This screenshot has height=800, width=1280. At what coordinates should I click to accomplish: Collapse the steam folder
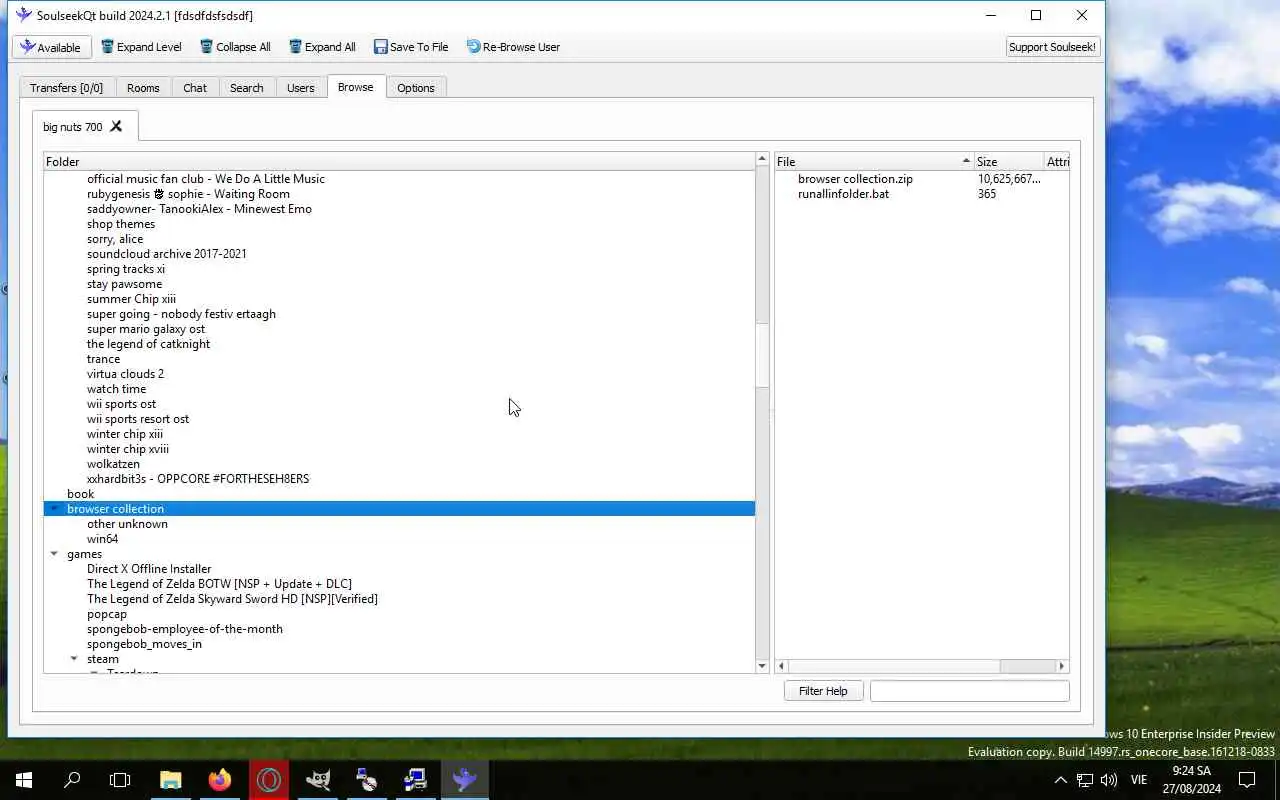(x=74, y=659)
